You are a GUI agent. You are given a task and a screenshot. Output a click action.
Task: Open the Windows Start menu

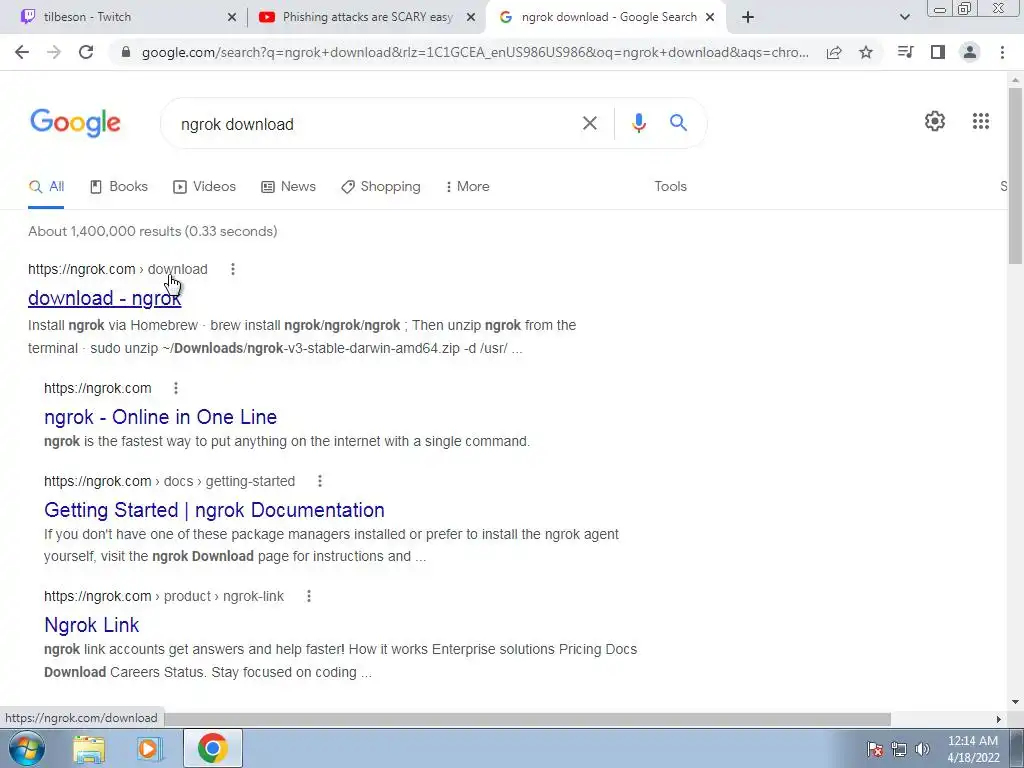[x=26, y=748]
